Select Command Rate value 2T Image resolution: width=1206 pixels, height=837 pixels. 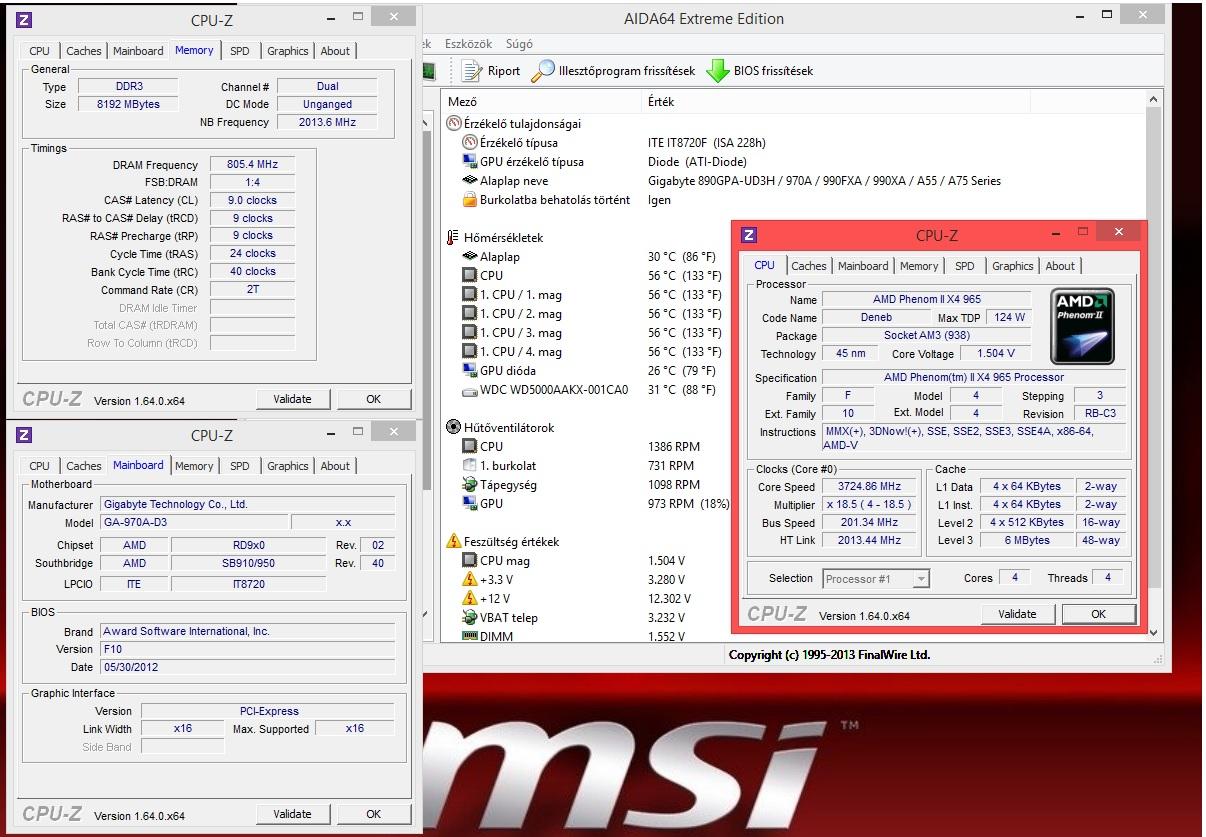[x=252, y=290]
